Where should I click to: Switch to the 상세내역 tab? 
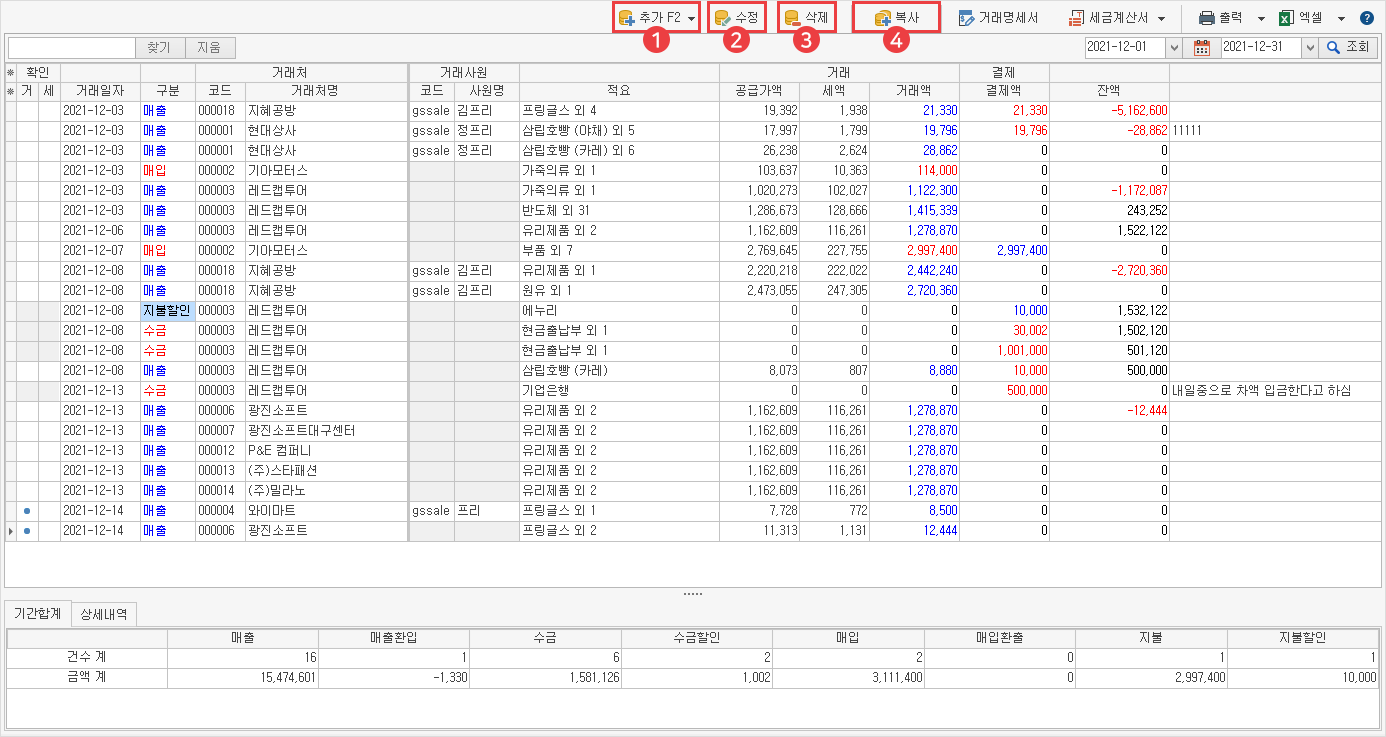click(x=104, y=614)
